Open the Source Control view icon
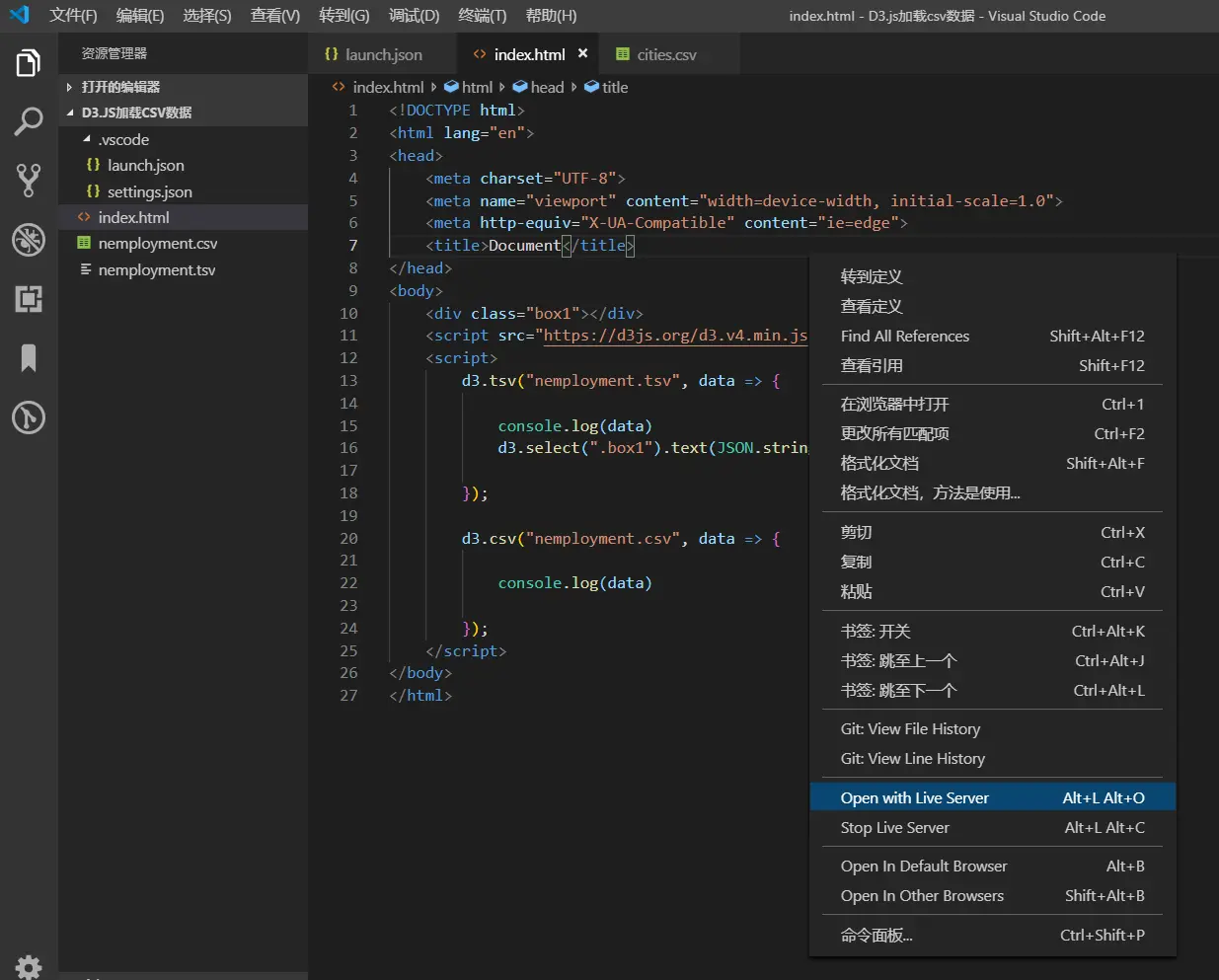1219x980 pixels. 29,181
